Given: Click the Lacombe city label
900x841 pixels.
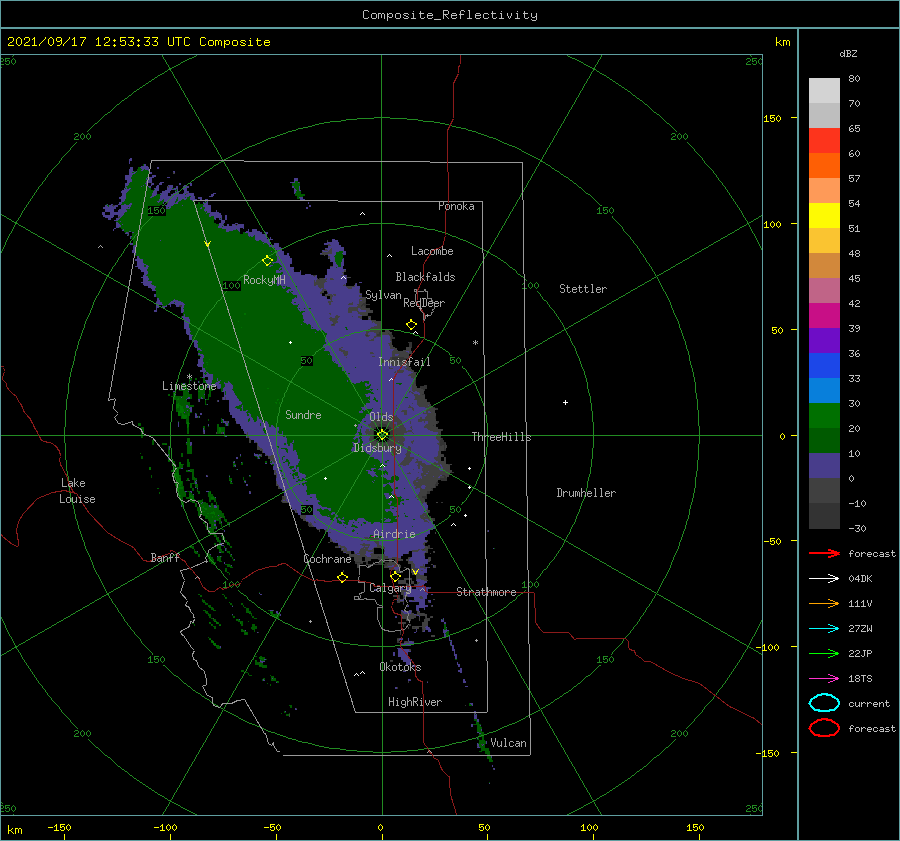Looking at the screenshot, I should [x=432, y=251].
